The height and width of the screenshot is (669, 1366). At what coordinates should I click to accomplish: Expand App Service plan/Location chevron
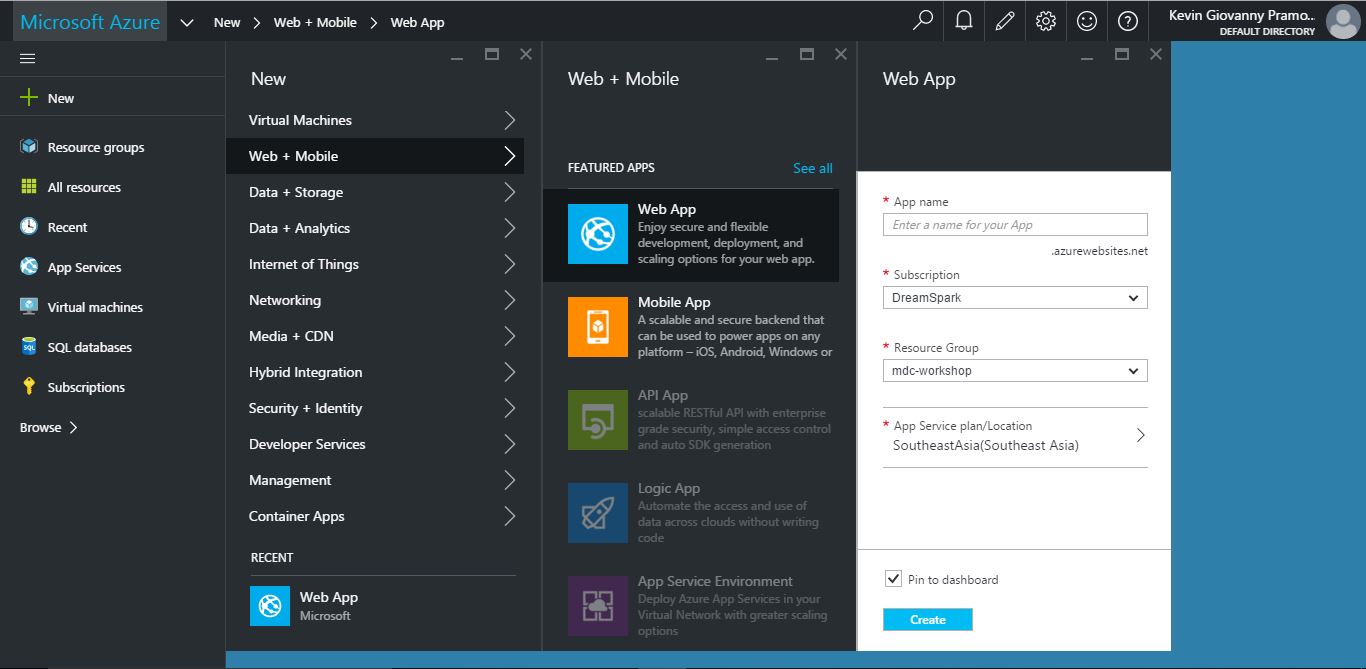point(1140,435)
